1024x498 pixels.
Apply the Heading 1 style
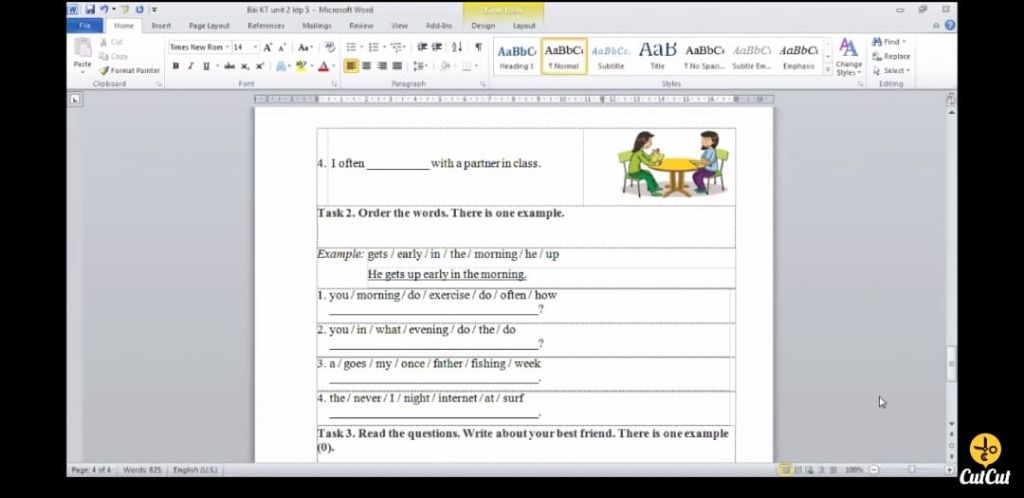click(x=517, y=57)
